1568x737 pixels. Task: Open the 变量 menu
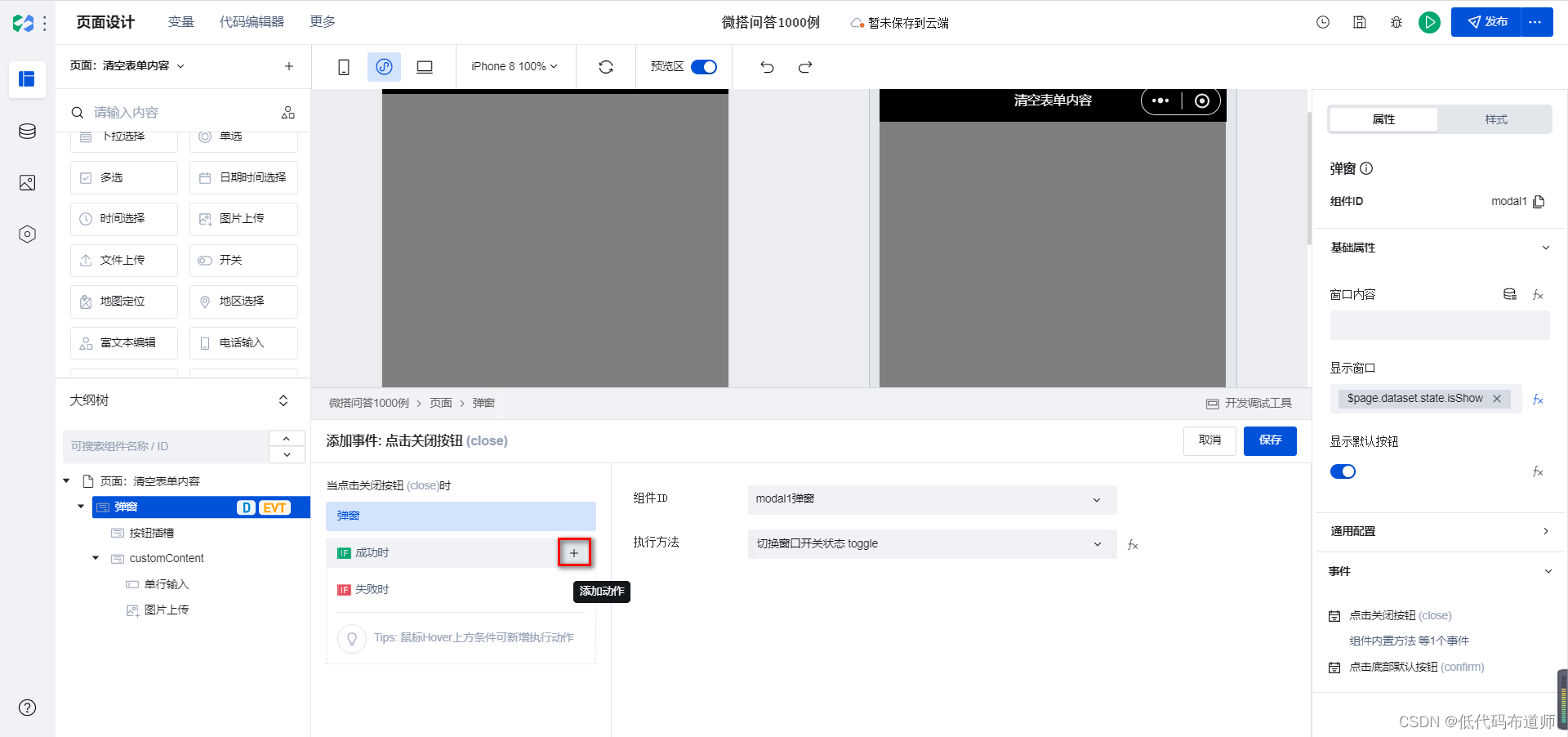180,22
